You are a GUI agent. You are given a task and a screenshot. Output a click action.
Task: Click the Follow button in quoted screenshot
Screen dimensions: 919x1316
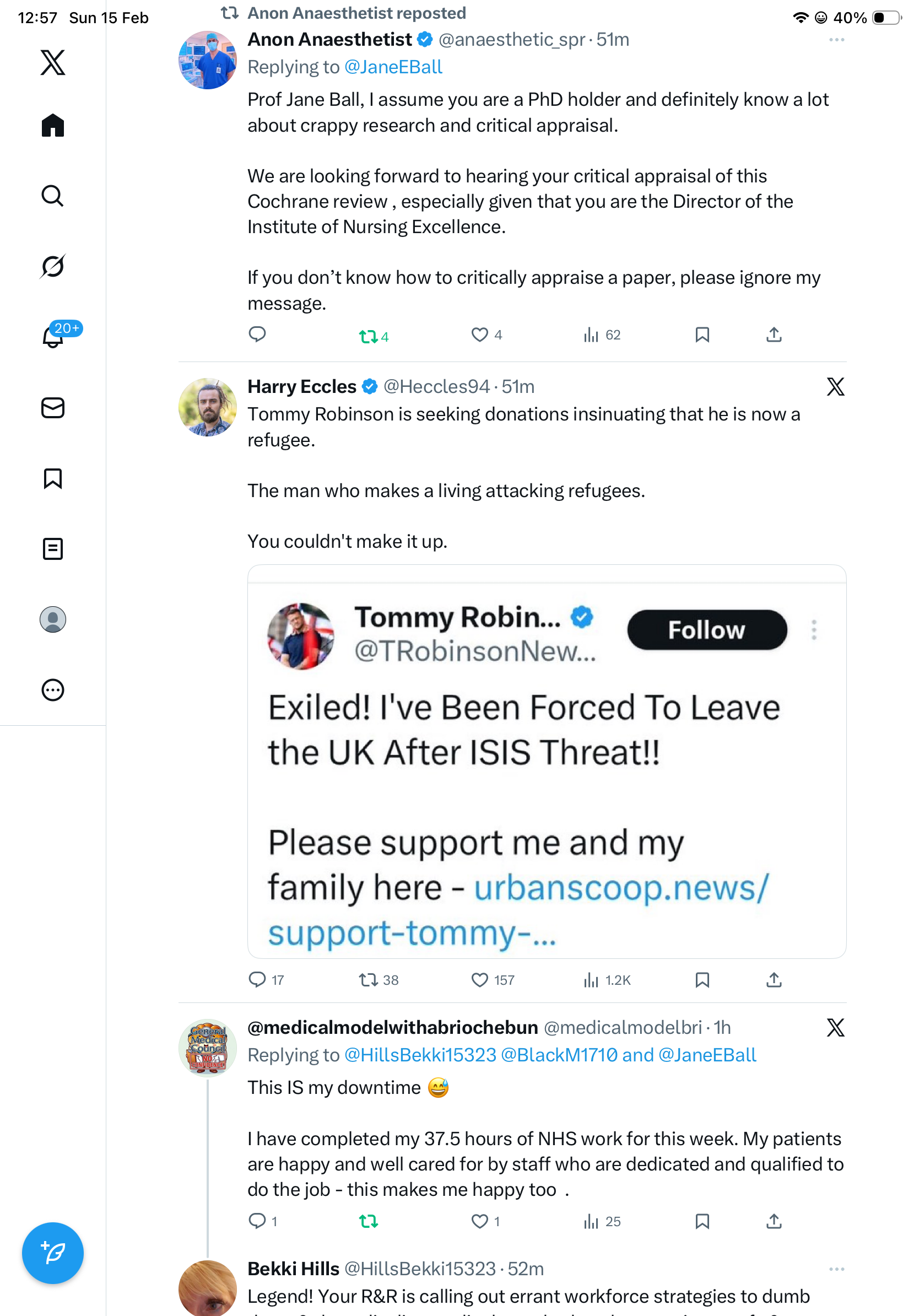706,630
